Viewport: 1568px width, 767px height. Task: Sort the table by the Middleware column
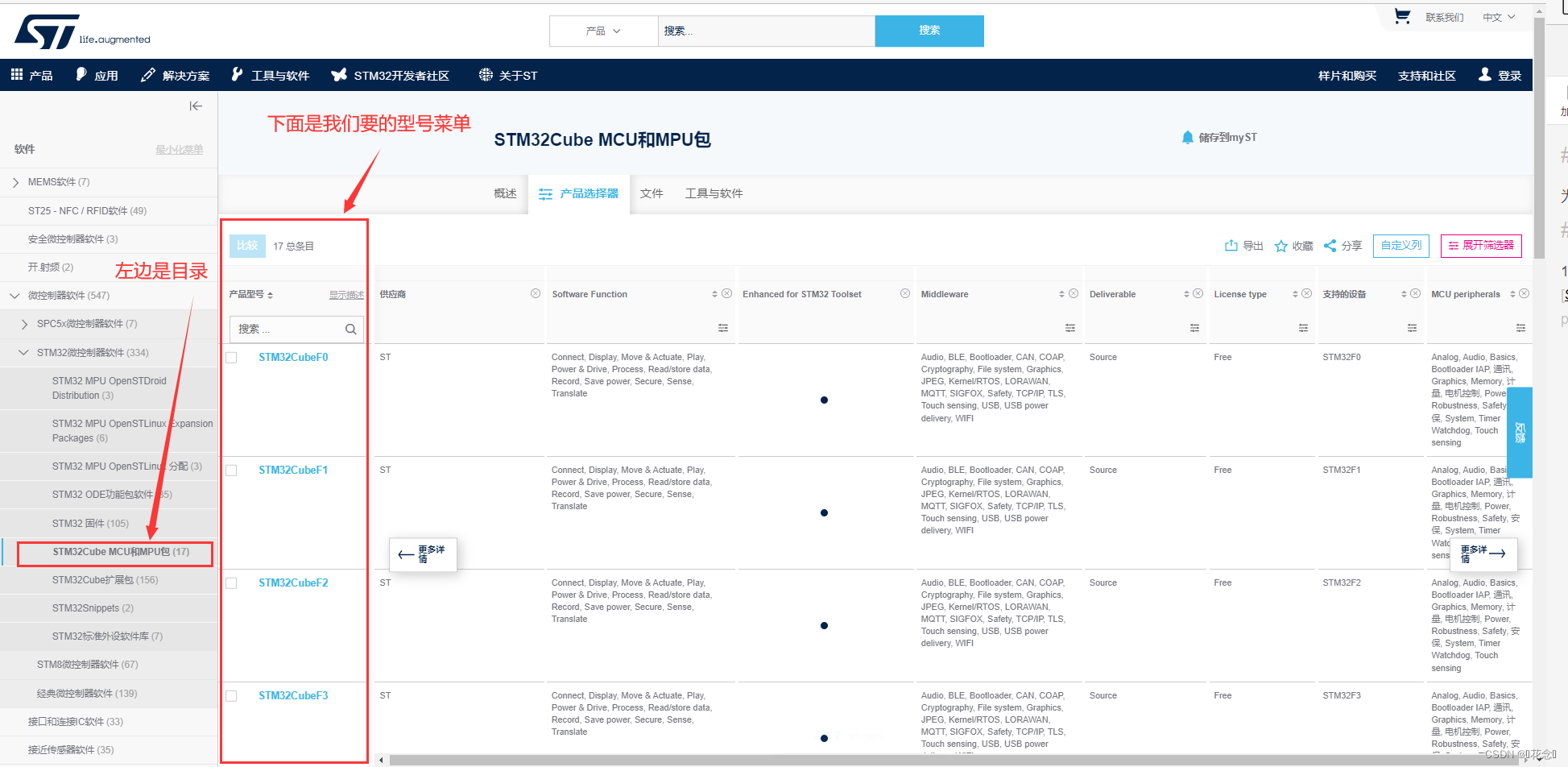[x=1061, y=294]
